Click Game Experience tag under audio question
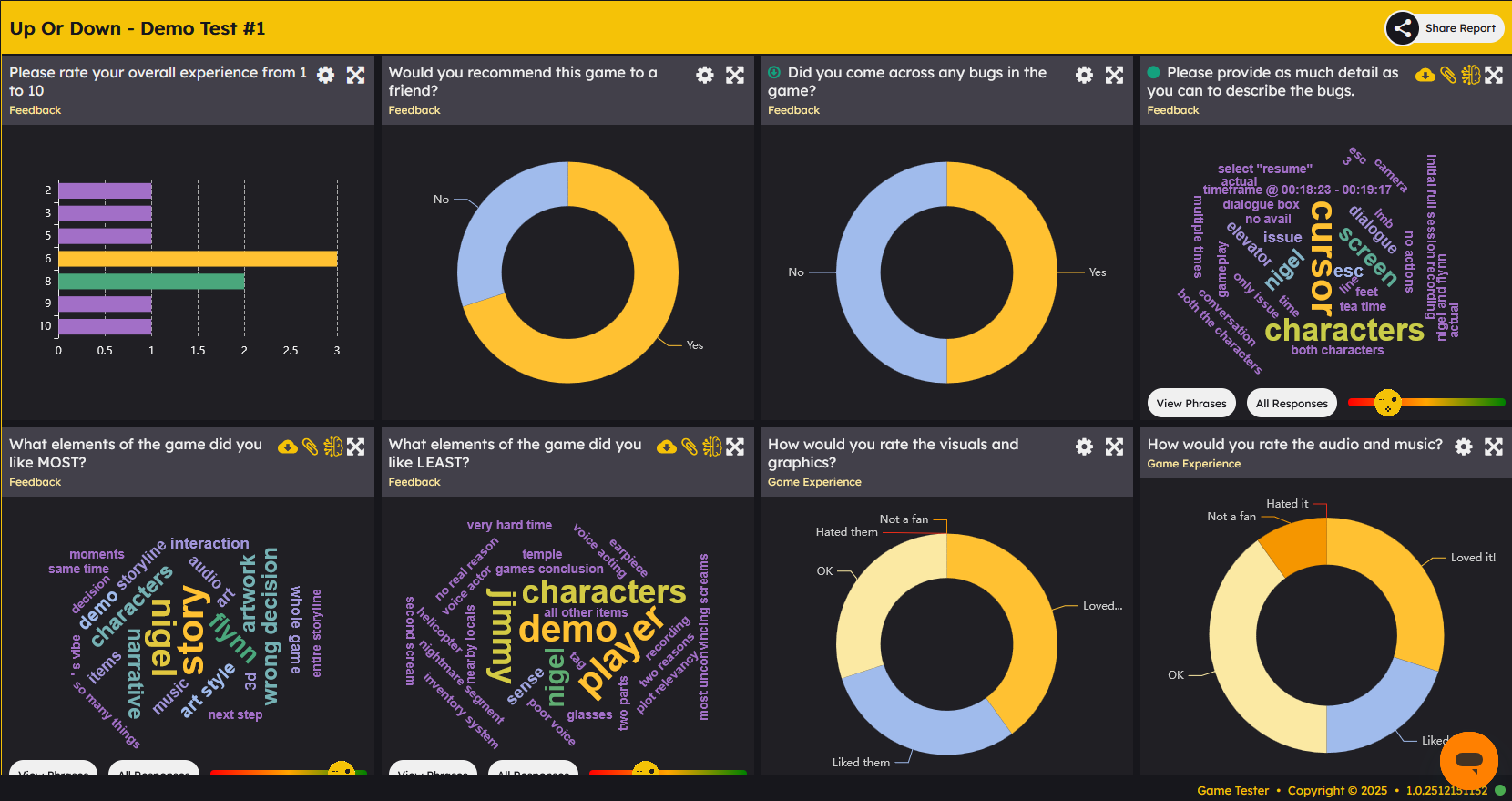This screenshot has width=1512, height=801. tap(1193, 464)
